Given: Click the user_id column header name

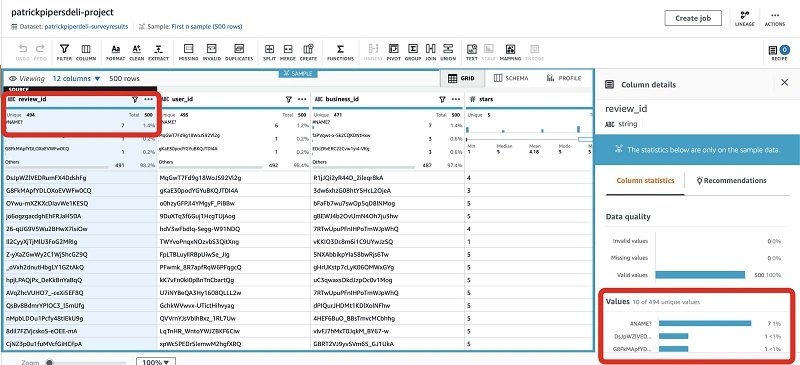Looking at the screenshot, I should tap(182, 100).
